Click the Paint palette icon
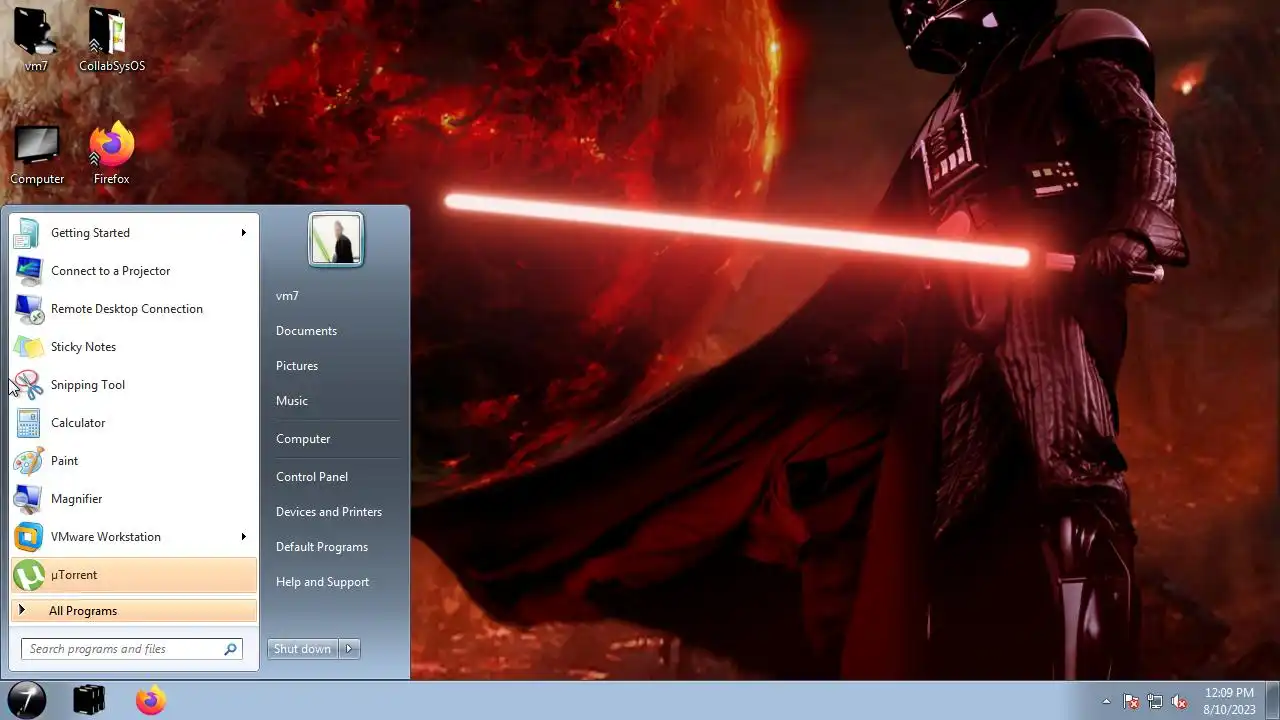The width and height of the screenshot is (1280, 720). click(28, 461)
